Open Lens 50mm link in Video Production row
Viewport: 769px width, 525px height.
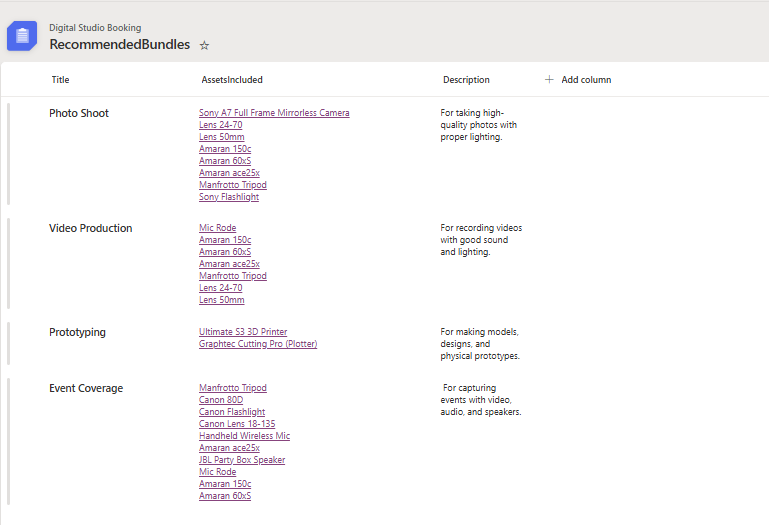click(x=222, y=300)
